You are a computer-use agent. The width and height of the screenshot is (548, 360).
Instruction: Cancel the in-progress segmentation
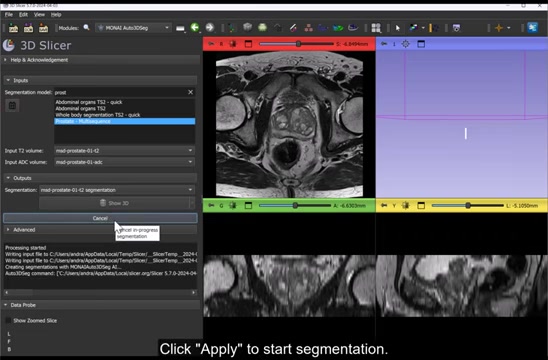[100, 218]
